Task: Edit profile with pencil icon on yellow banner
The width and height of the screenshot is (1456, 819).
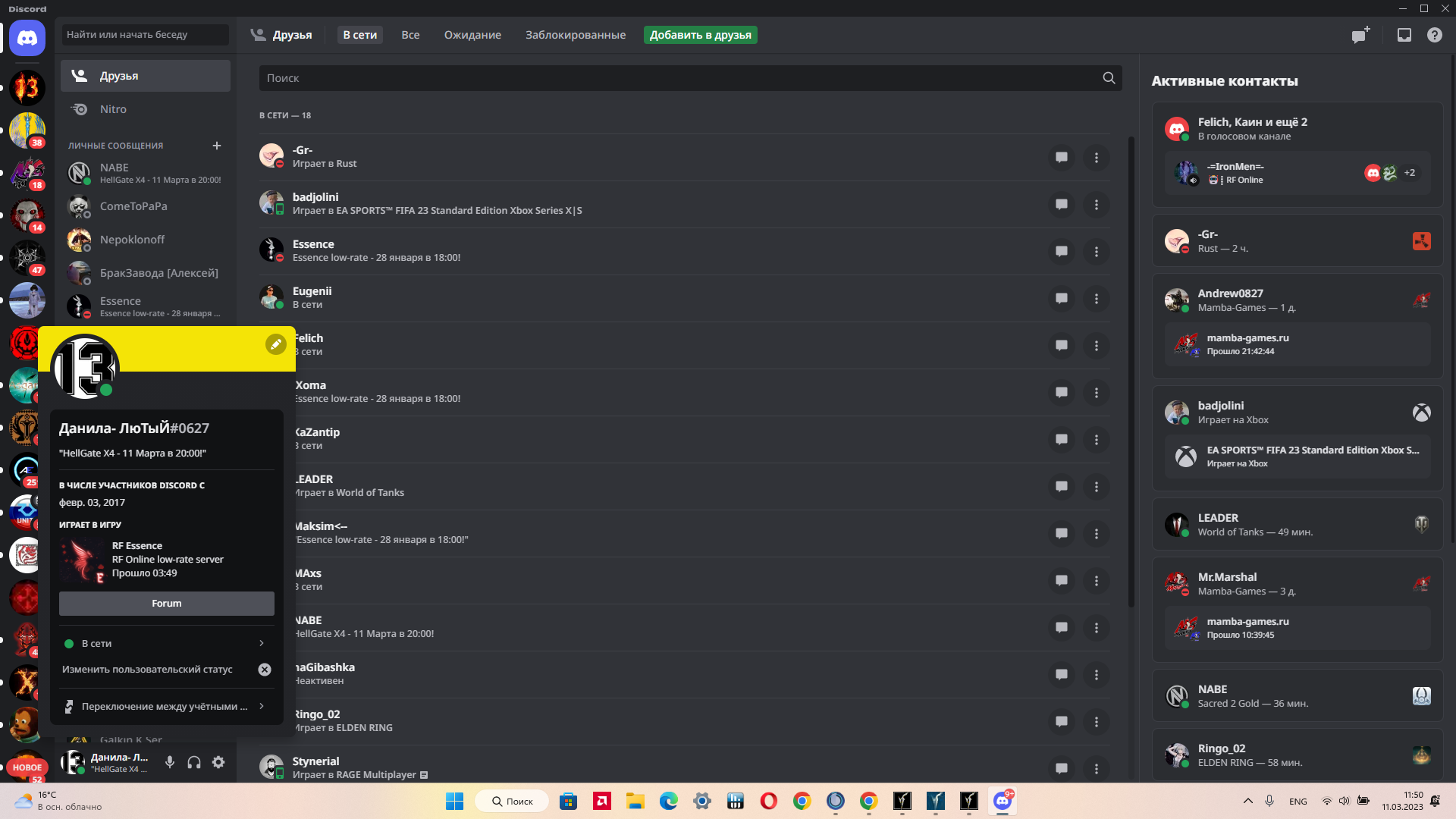Action: point(275,344)
